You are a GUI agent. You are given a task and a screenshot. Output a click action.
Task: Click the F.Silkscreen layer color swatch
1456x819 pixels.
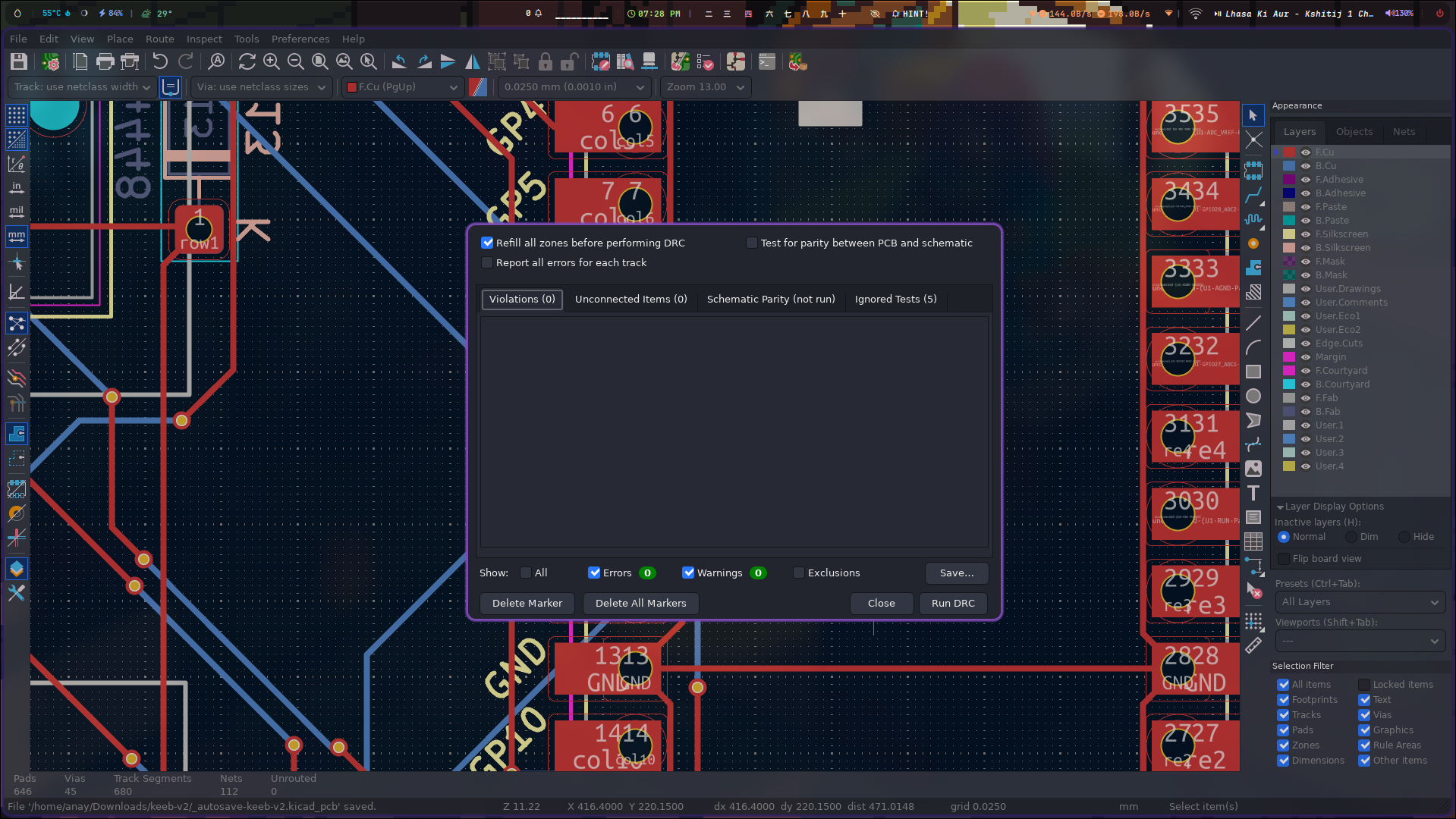[x=1289, y=234]
